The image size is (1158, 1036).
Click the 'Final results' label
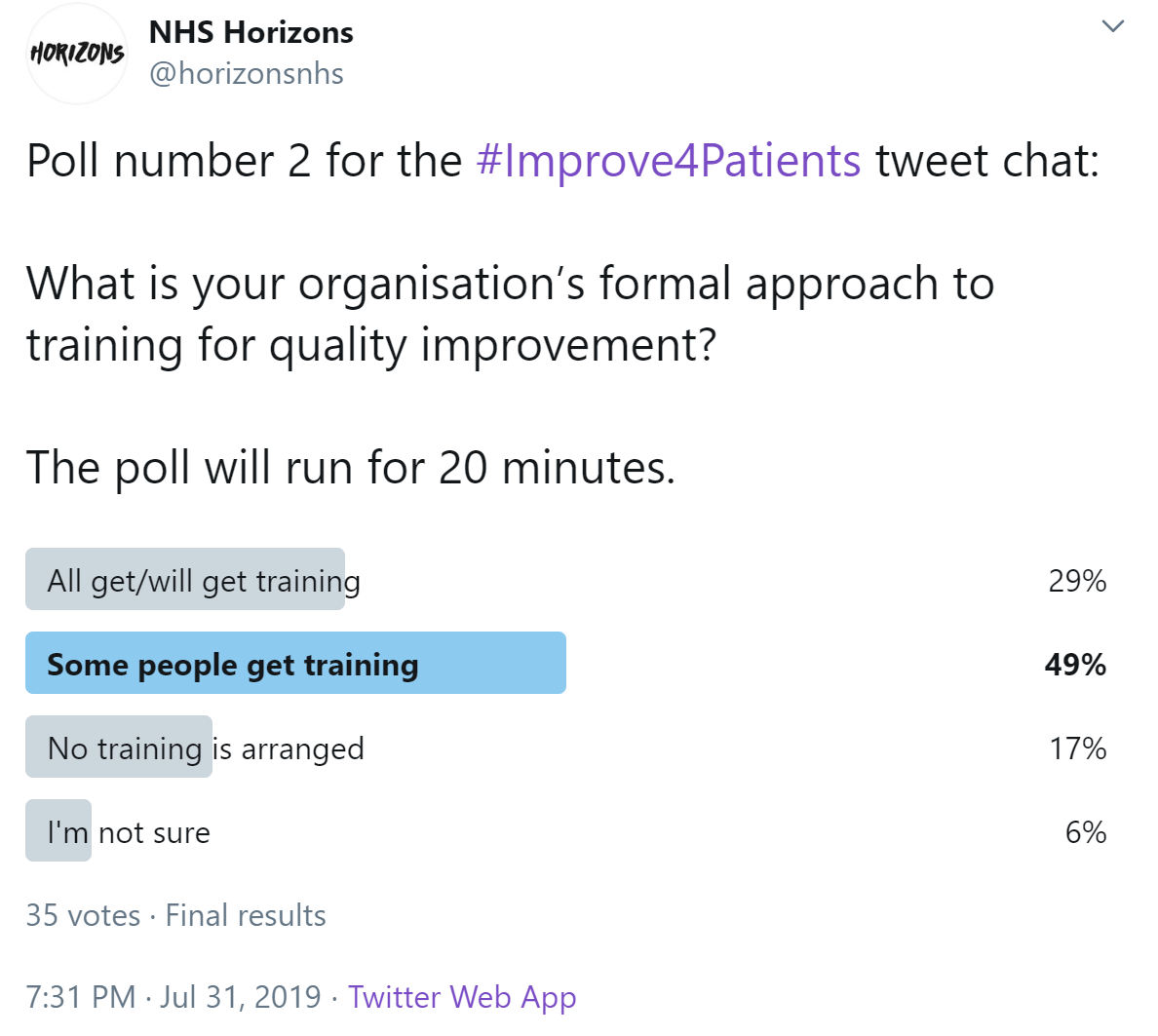246,916
